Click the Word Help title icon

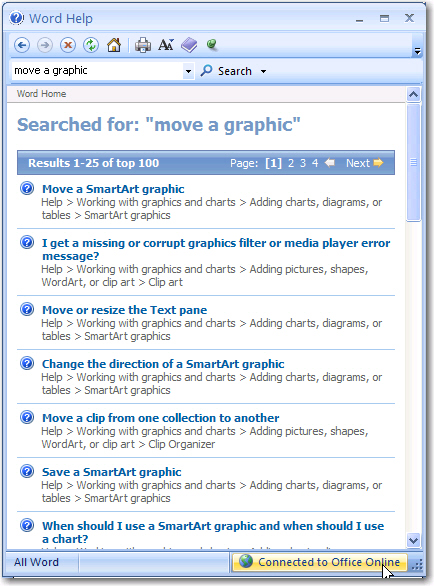pyautogui.click(x=16, y=18)
